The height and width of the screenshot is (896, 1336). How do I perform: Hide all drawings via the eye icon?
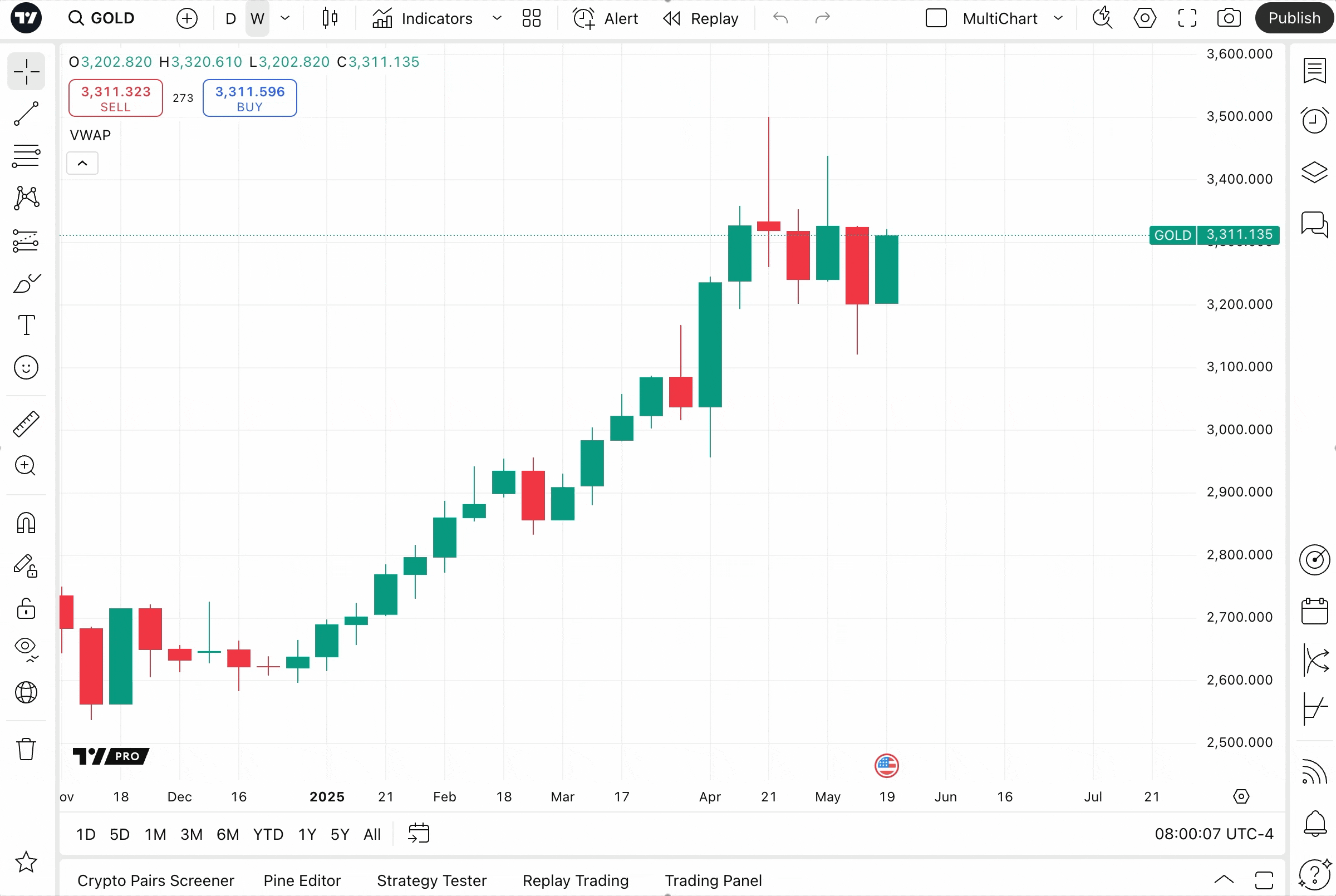point(26,647)
